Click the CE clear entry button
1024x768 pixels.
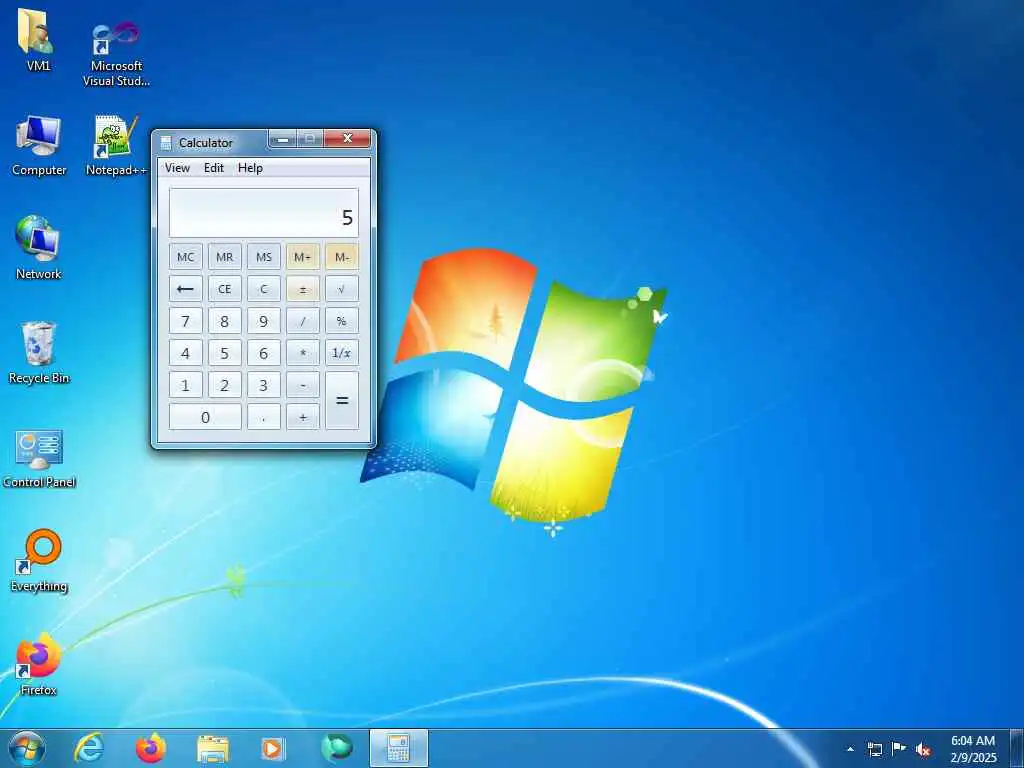tap(225, 289)
